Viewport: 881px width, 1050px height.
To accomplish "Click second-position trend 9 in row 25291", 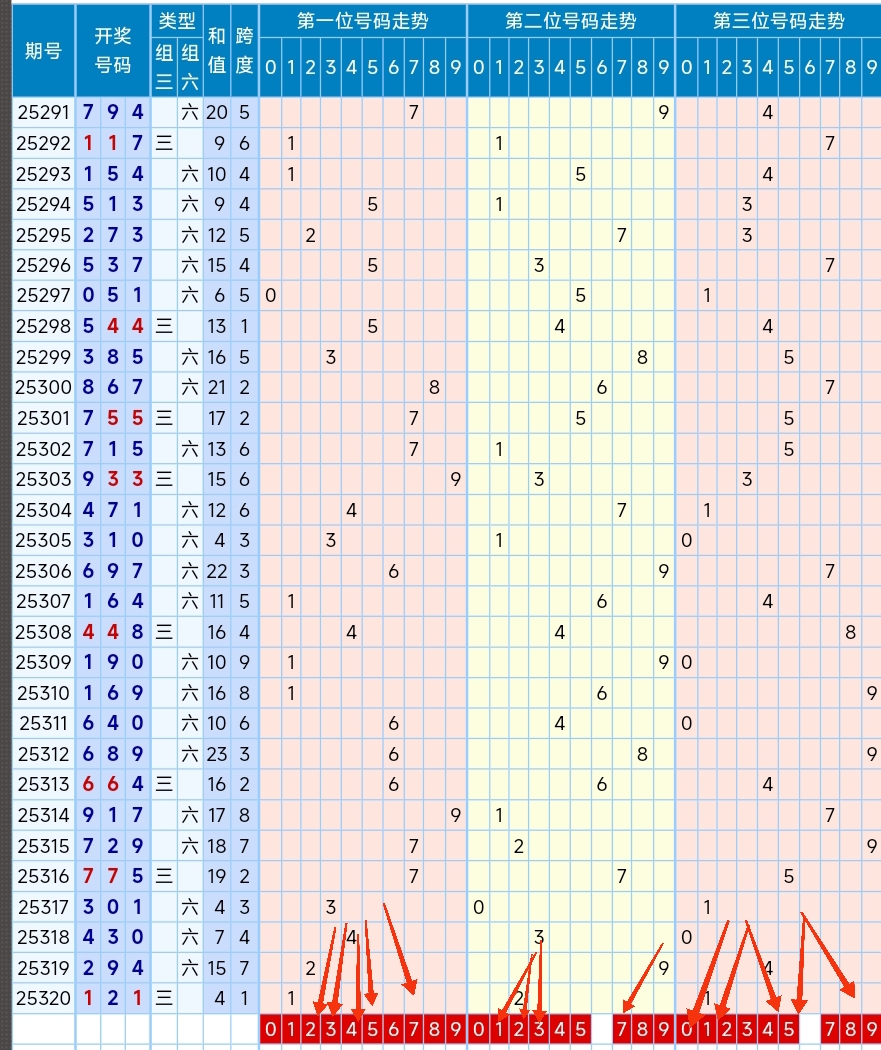I will coord(663,112).
